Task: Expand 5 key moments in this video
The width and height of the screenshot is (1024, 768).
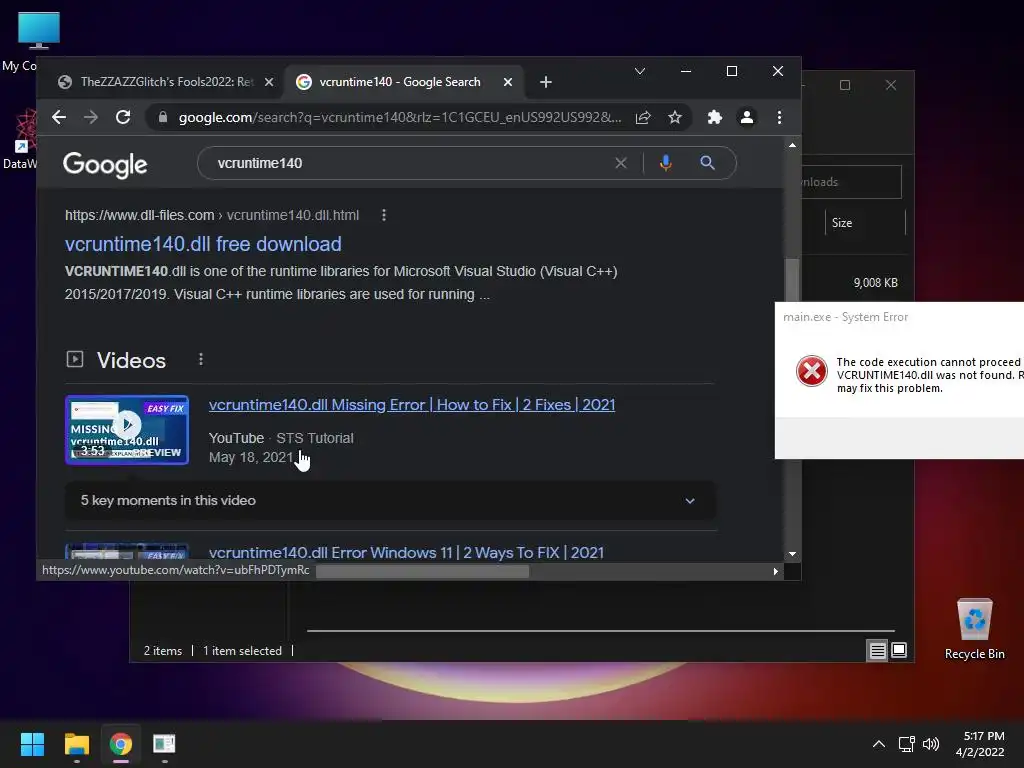Action: (x=390, y=501)
